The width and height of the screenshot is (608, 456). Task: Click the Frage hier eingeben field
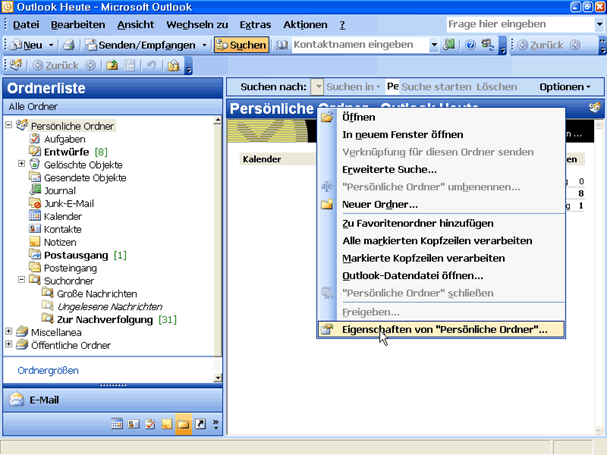tap(520, 24)
